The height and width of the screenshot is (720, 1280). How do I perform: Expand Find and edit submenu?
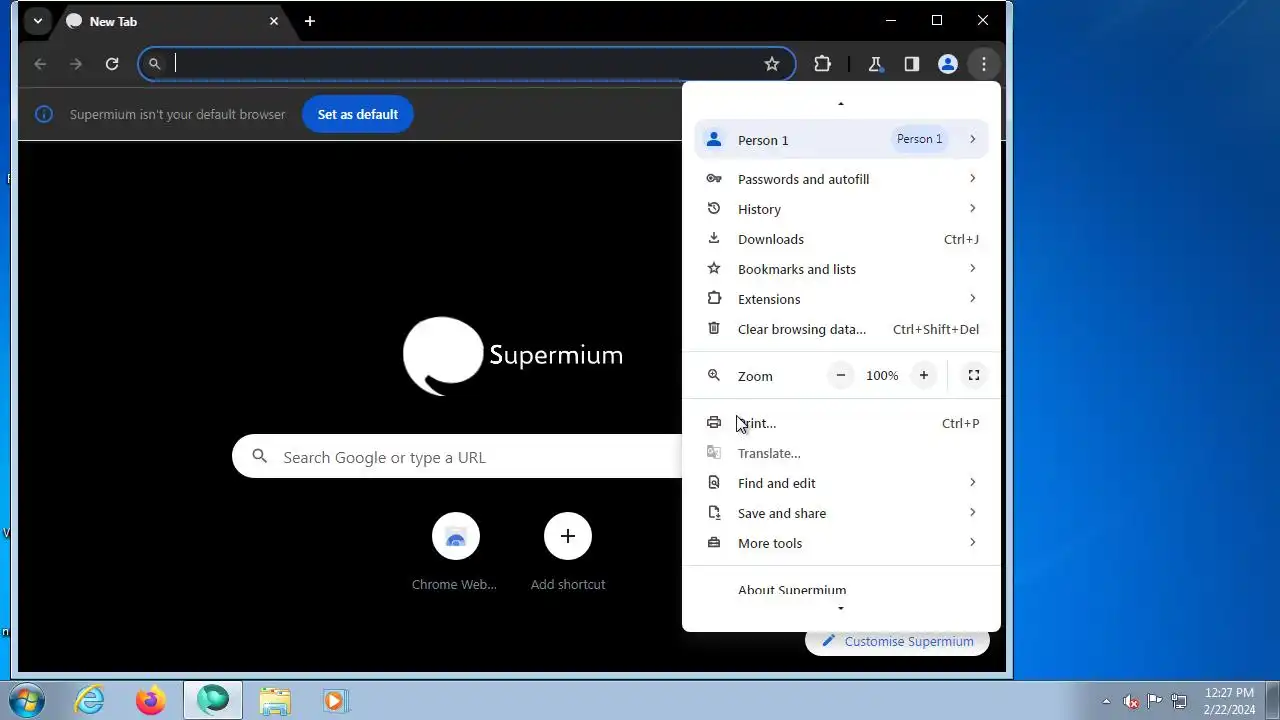(x=841, y=483)
